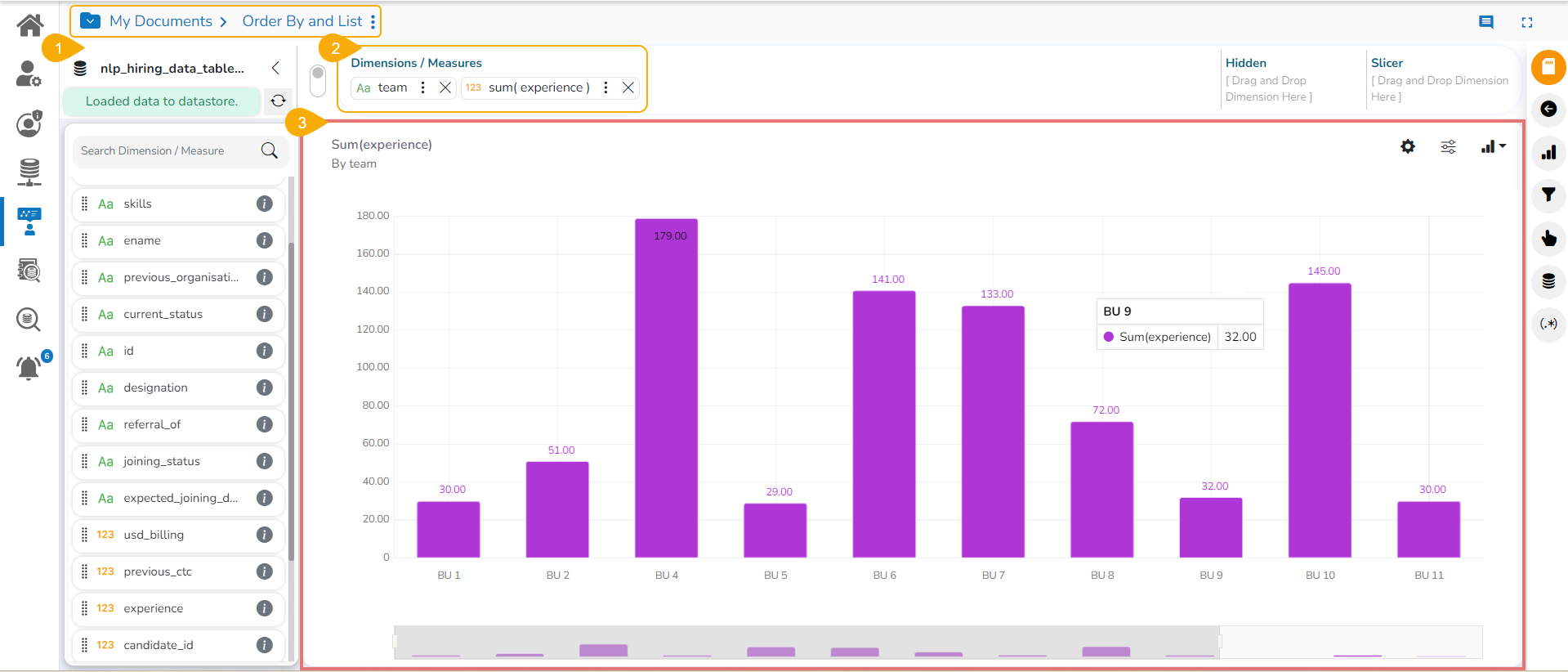Show info for ename field

click(265, 240)
